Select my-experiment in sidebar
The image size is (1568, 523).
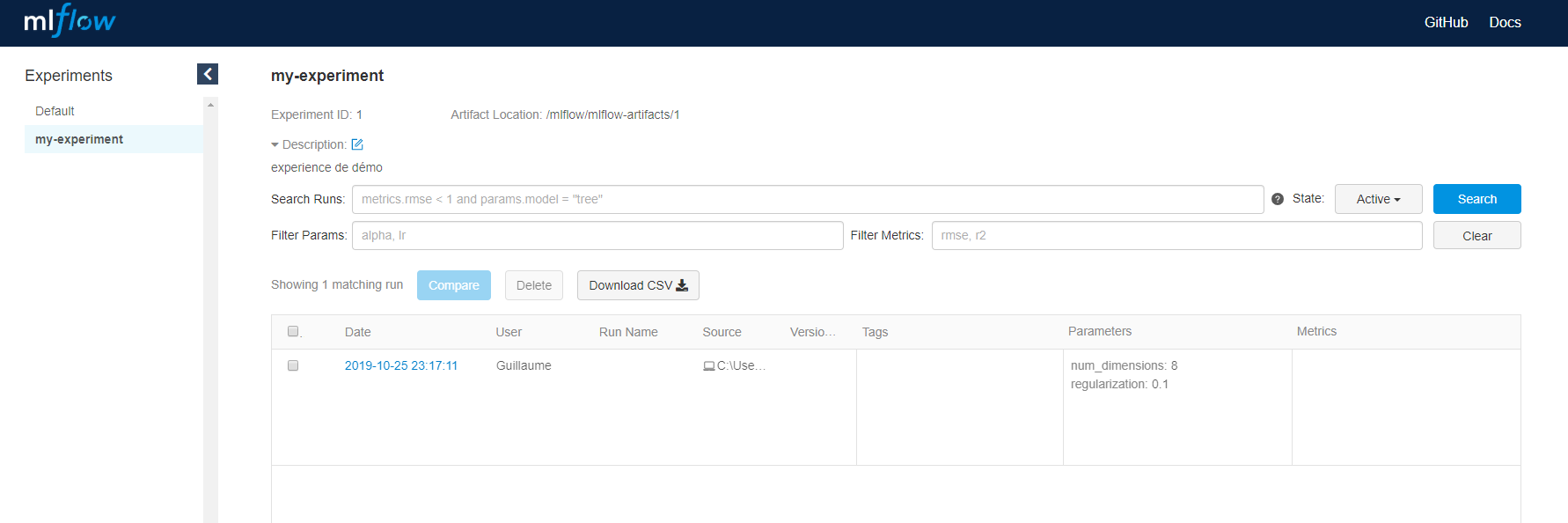tap(79, 139)
